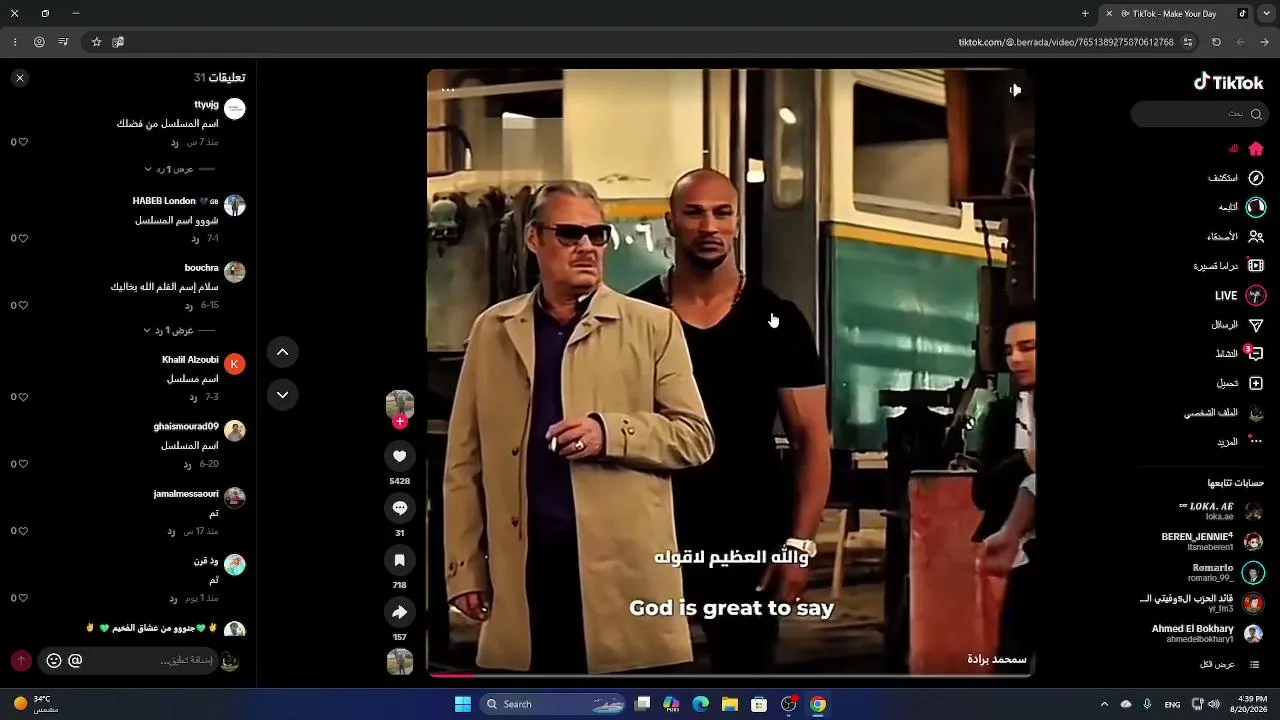Viewport: 1280px width, 720px height.
Task: Open the More menu in the sidebar
Action: pos(1240,442)
